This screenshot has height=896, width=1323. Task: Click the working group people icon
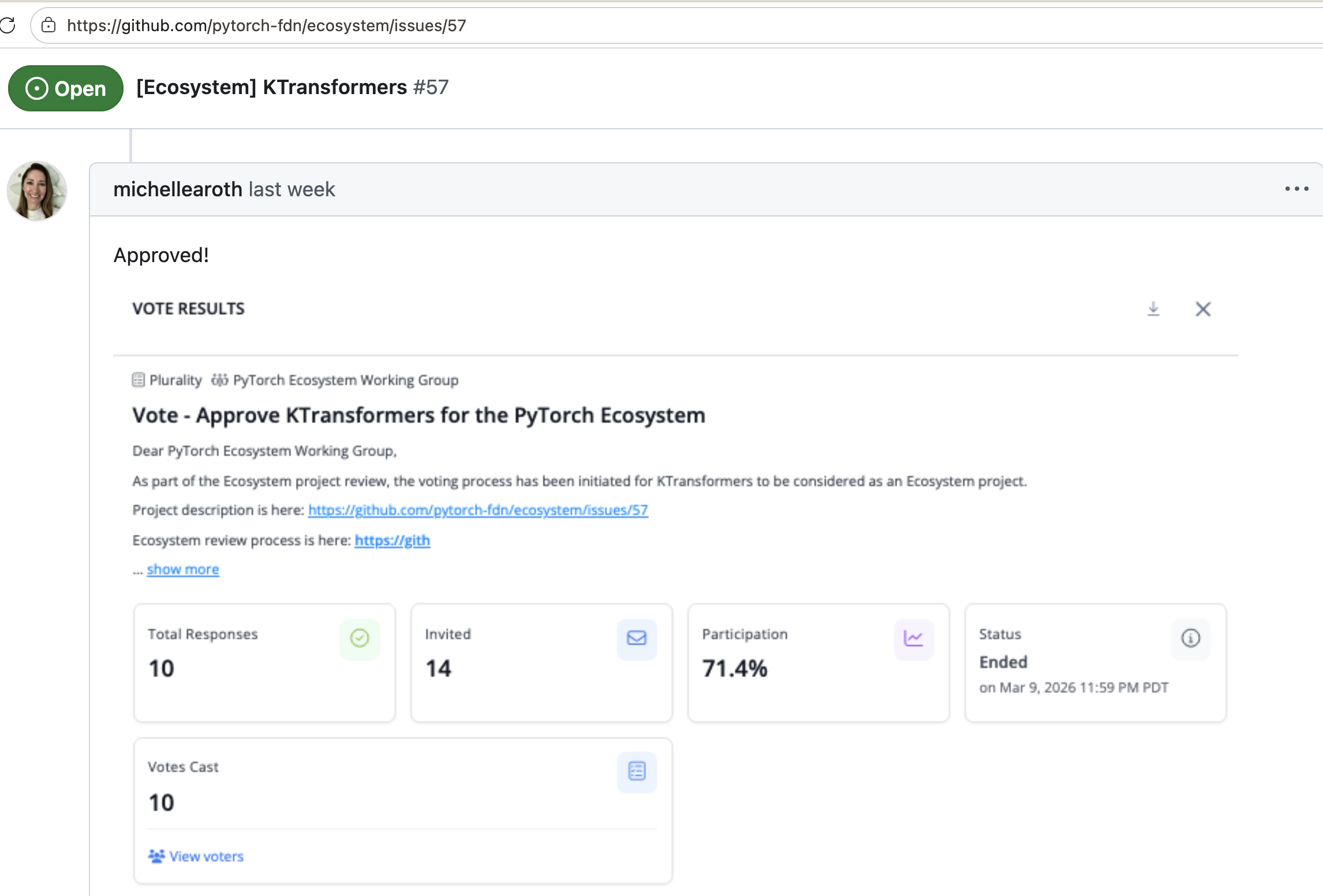coord(220,380)
